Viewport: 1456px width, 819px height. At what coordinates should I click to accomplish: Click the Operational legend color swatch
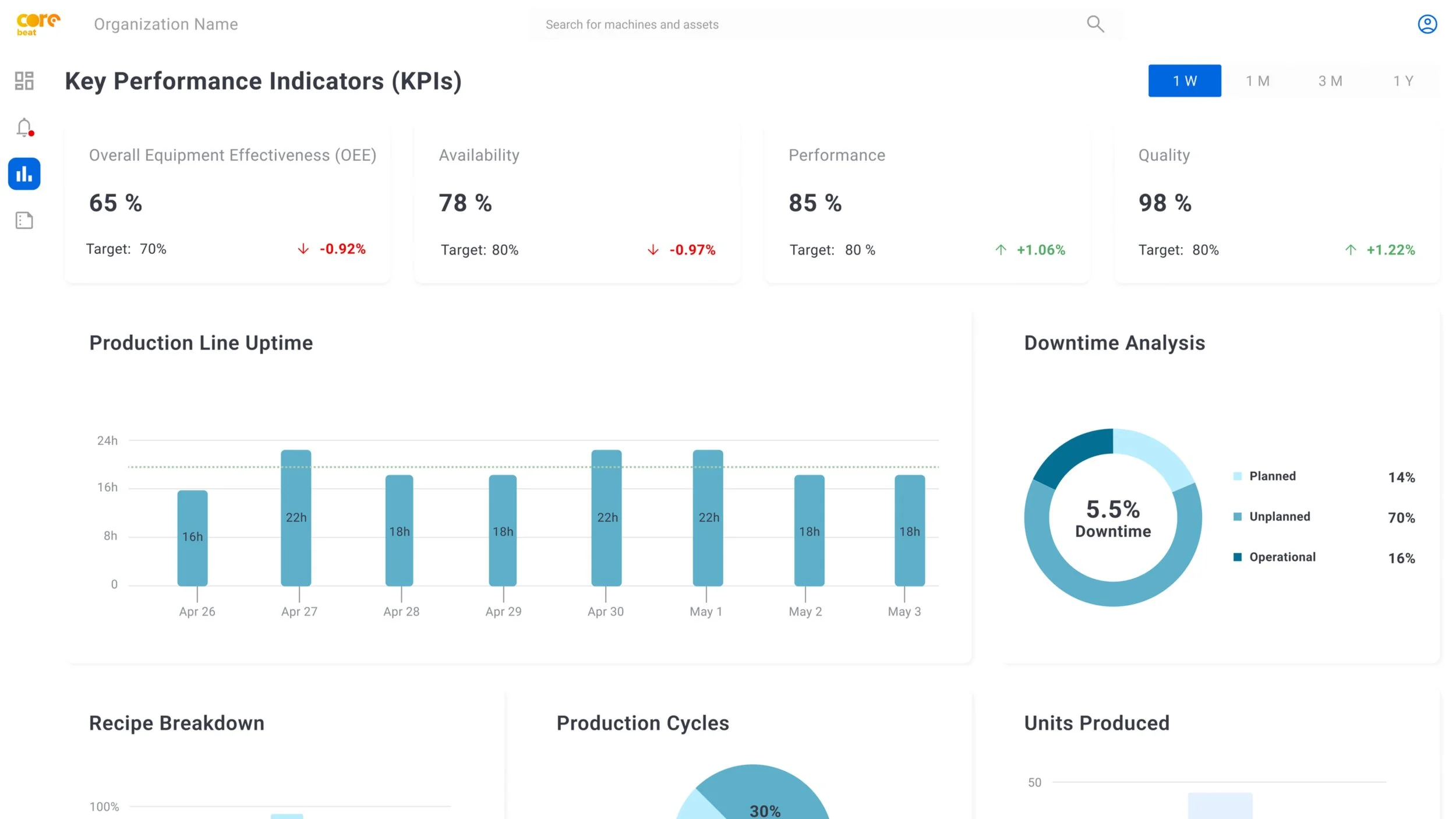click(x=1238, y=557)
